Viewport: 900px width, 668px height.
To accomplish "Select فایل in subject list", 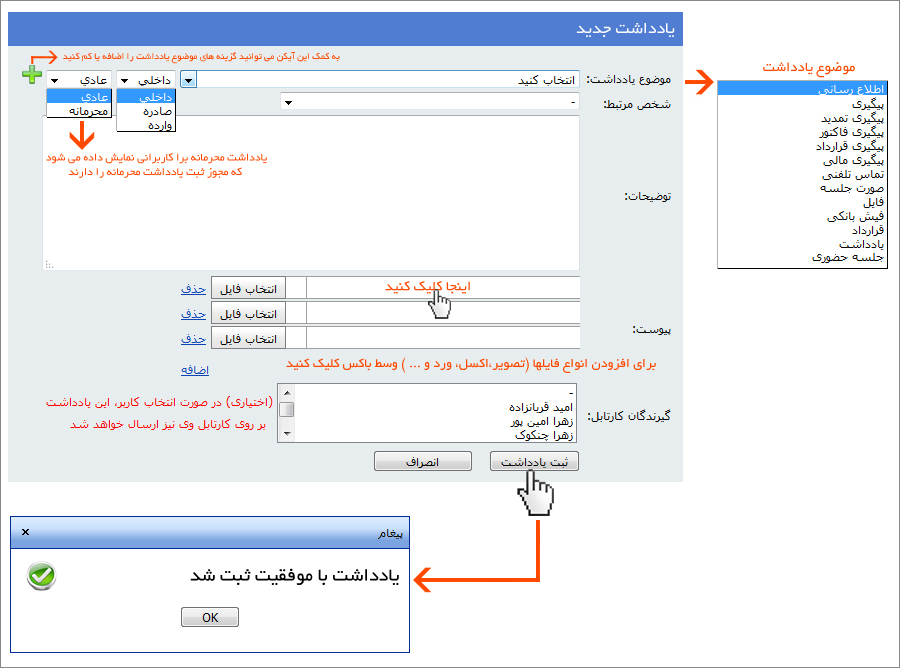I will 802,202.
